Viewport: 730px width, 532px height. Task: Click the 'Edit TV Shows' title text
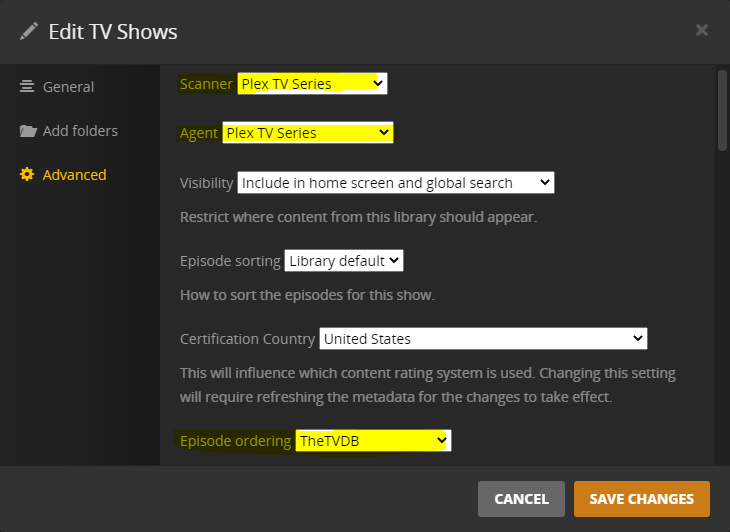[x=113, y=32]
